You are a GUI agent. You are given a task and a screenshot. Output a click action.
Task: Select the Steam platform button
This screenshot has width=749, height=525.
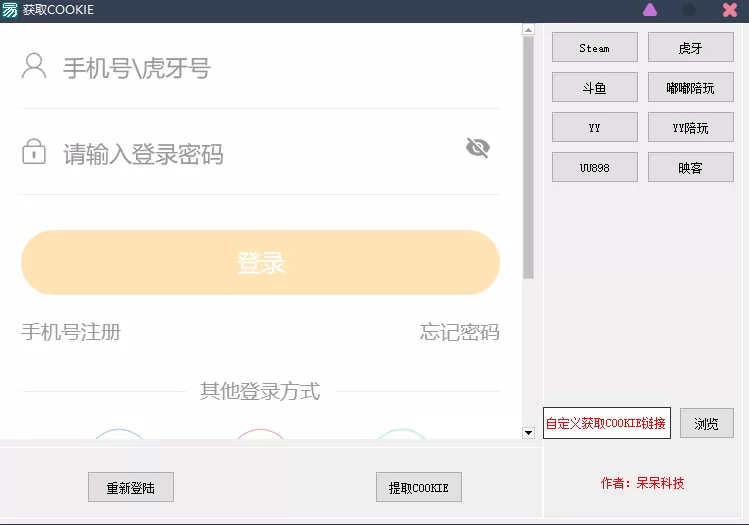(595, 47)
